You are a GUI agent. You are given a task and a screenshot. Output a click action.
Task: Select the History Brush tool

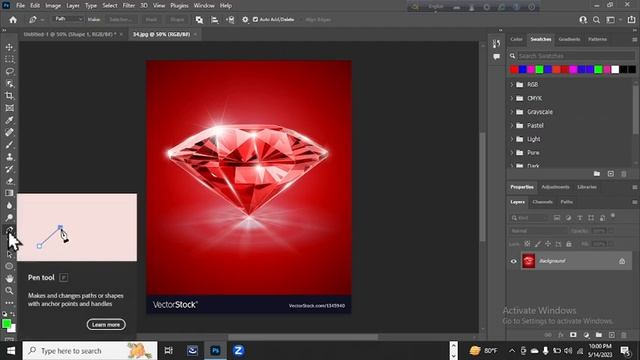point(9,169)
